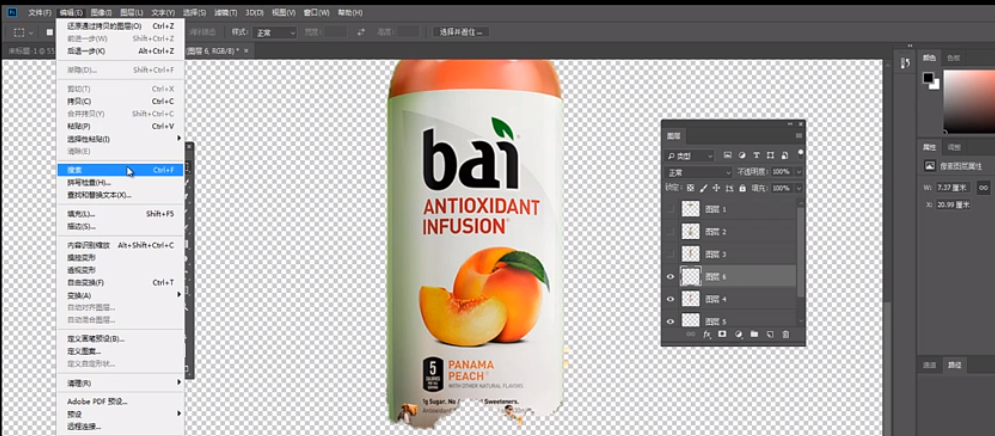
Task: Choose 自由变换(F) from the edit menu
Action: [x=120, y=282]
